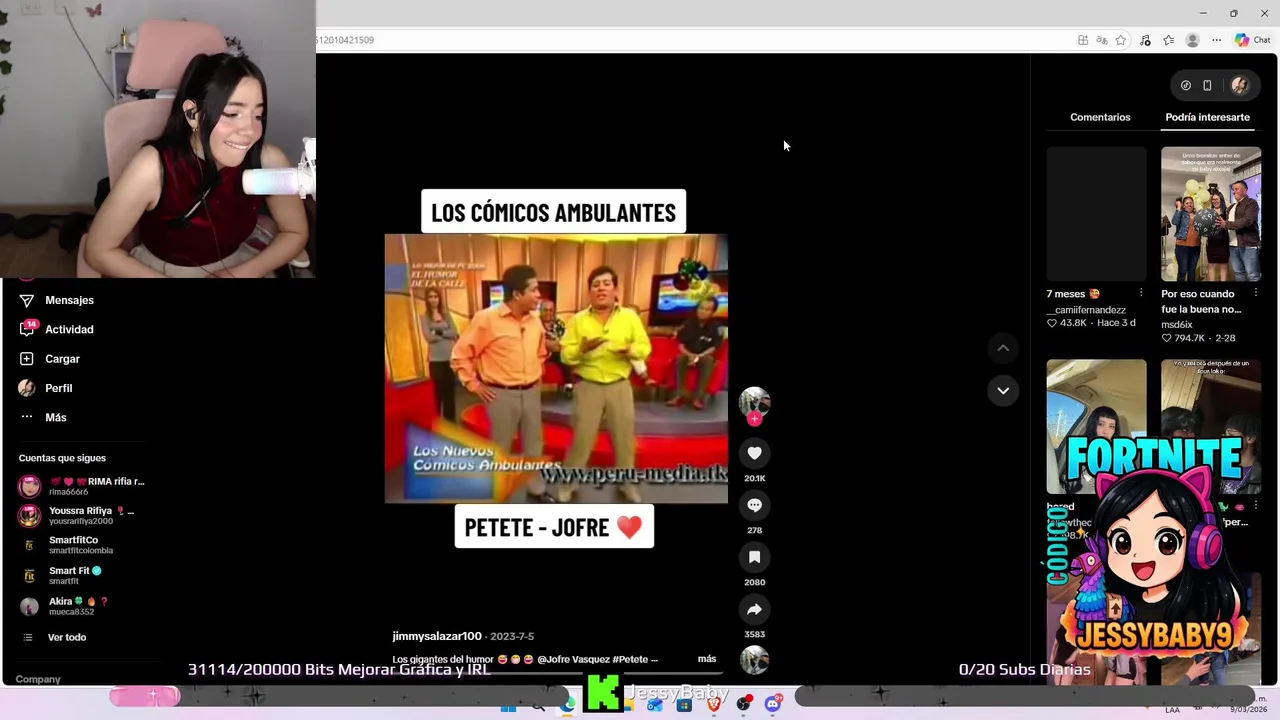Open RIMA rifia followed account

82,486
